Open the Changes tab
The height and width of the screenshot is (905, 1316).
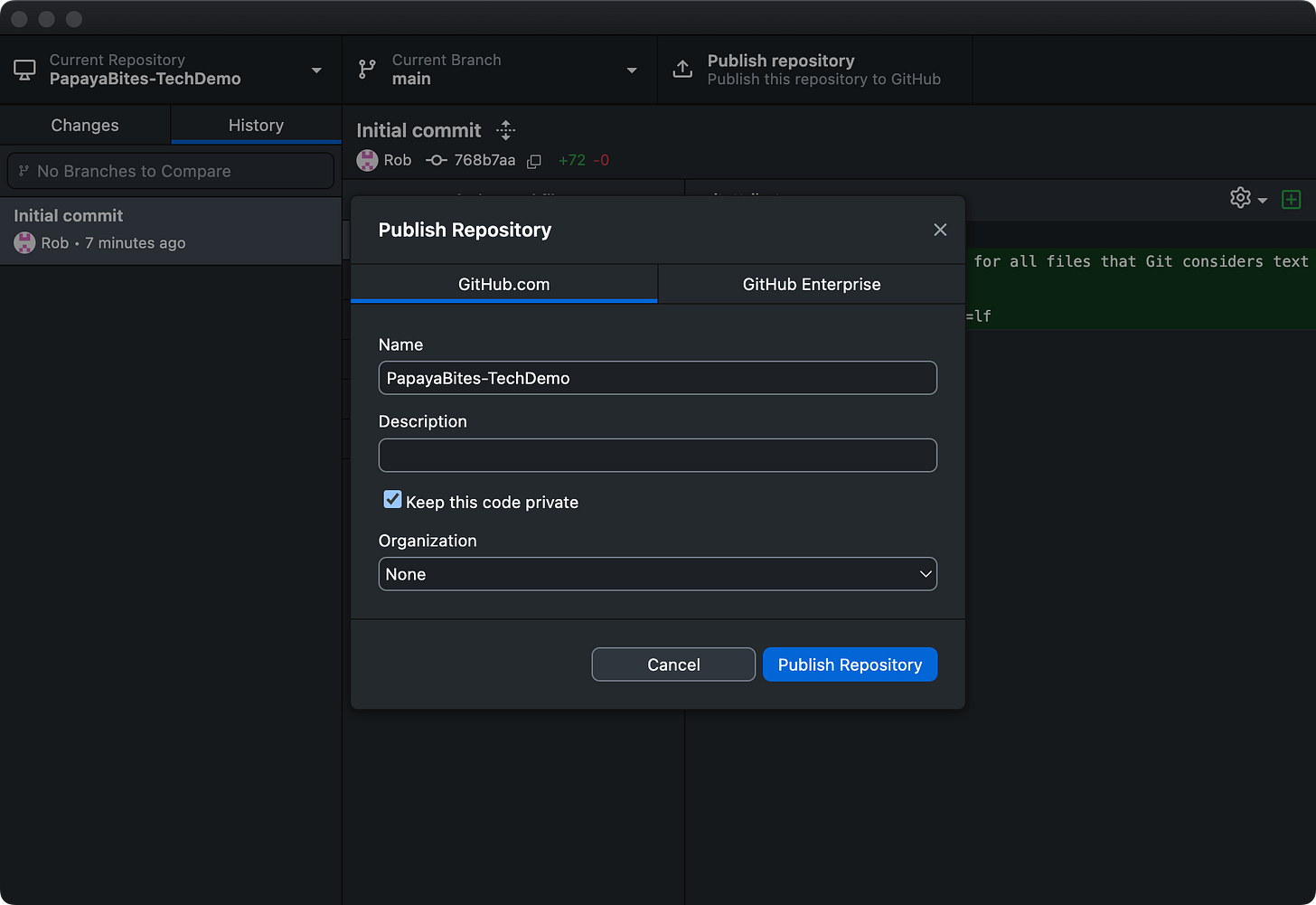tap(85, 125)
